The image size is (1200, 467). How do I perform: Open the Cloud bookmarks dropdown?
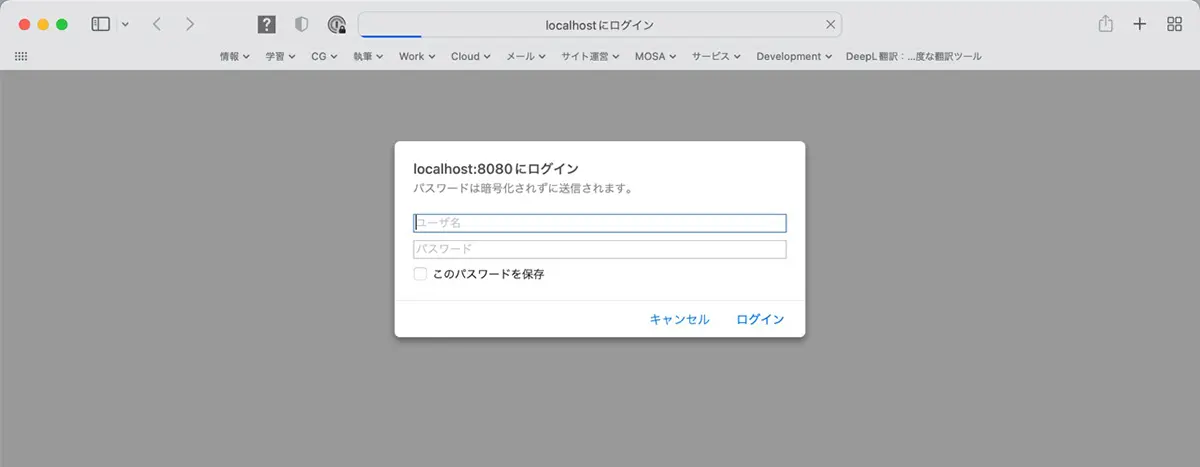pos(470,57)
